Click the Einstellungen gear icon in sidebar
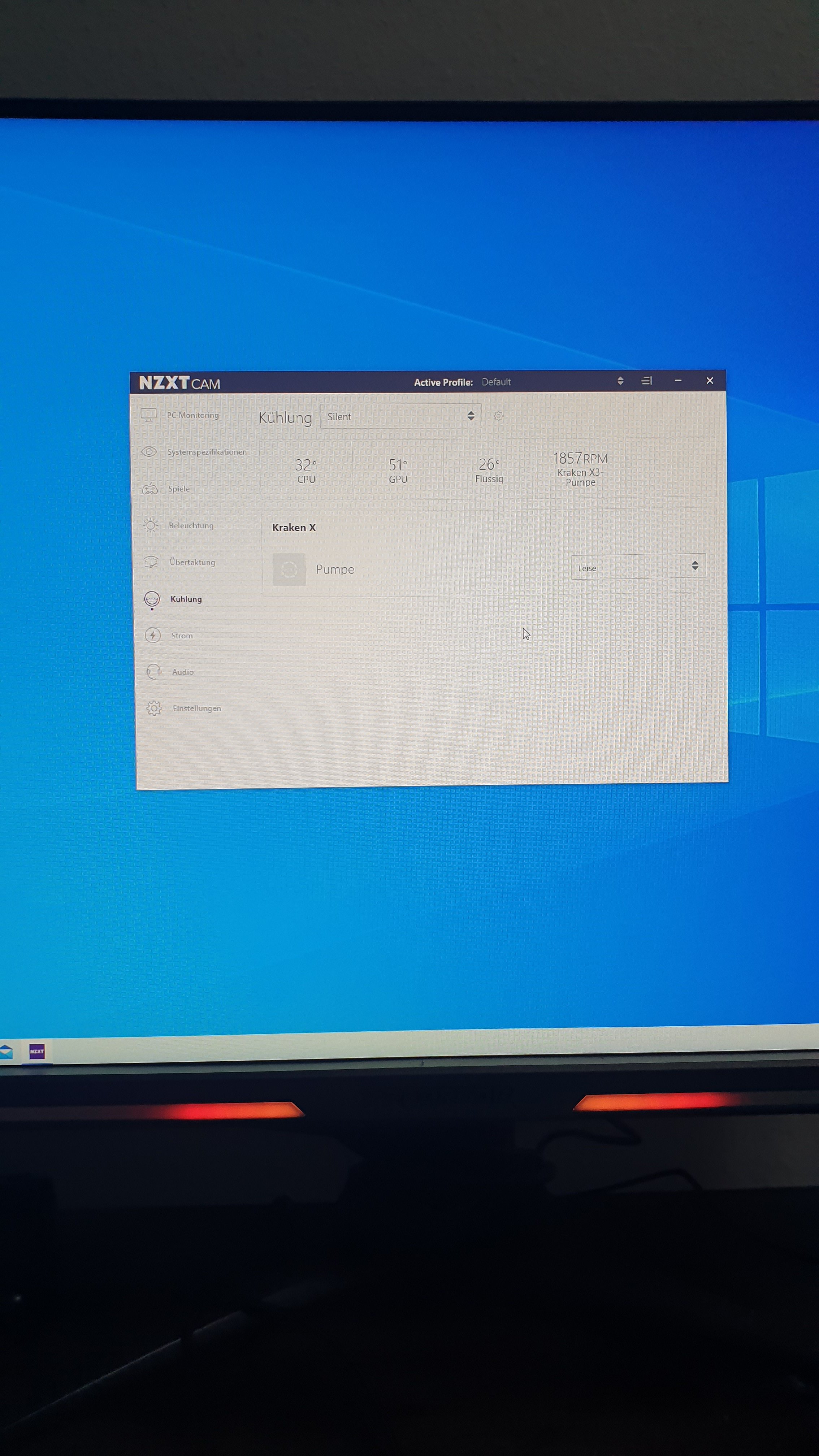The image size is (819, 1456). tap(154, 708)
